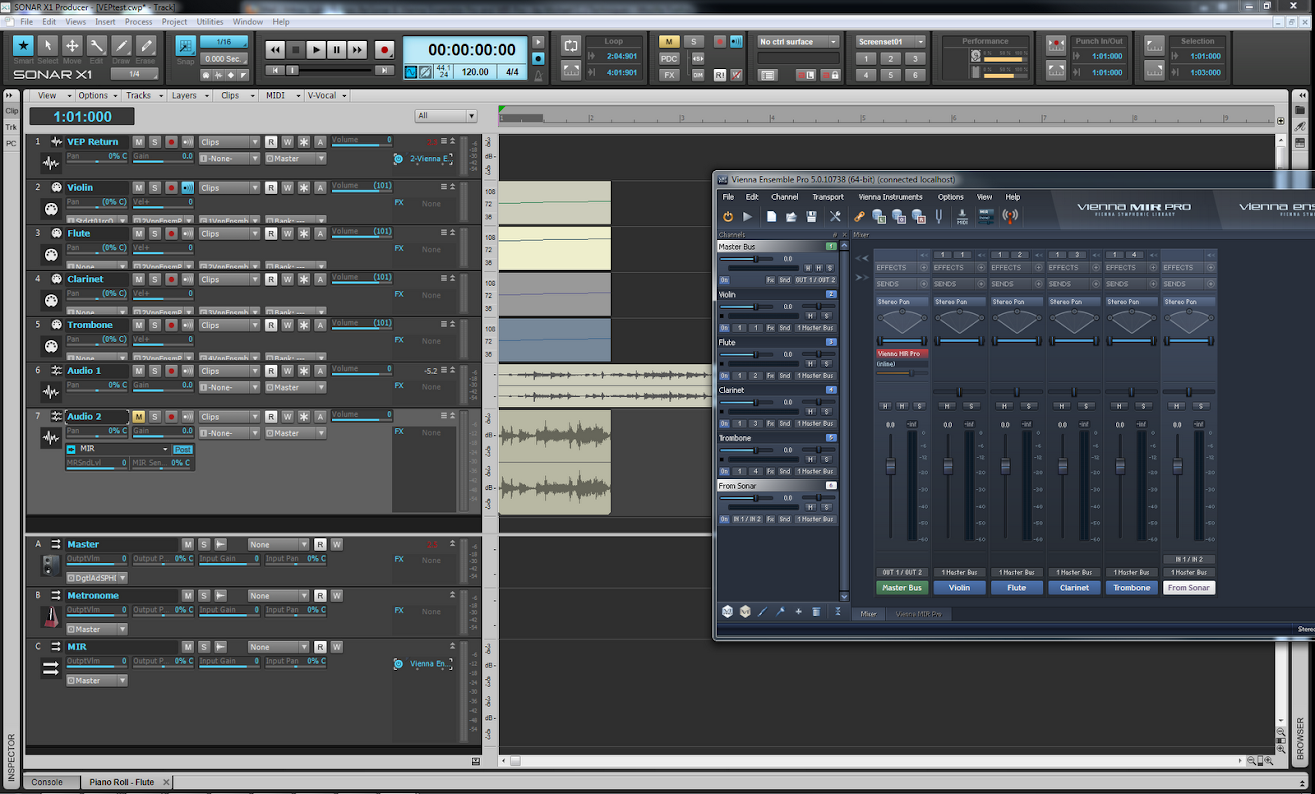Toggle the global Solo button in Mix module
This screenshot has height=794, width=1315.
pos(693,42)
